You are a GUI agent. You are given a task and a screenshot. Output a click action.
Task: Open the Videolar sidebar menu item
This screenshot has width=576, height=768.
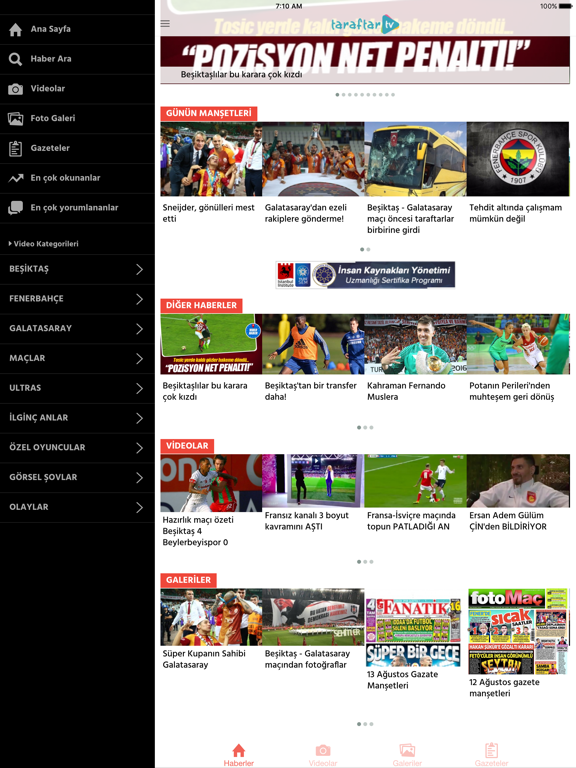point(77,89)
